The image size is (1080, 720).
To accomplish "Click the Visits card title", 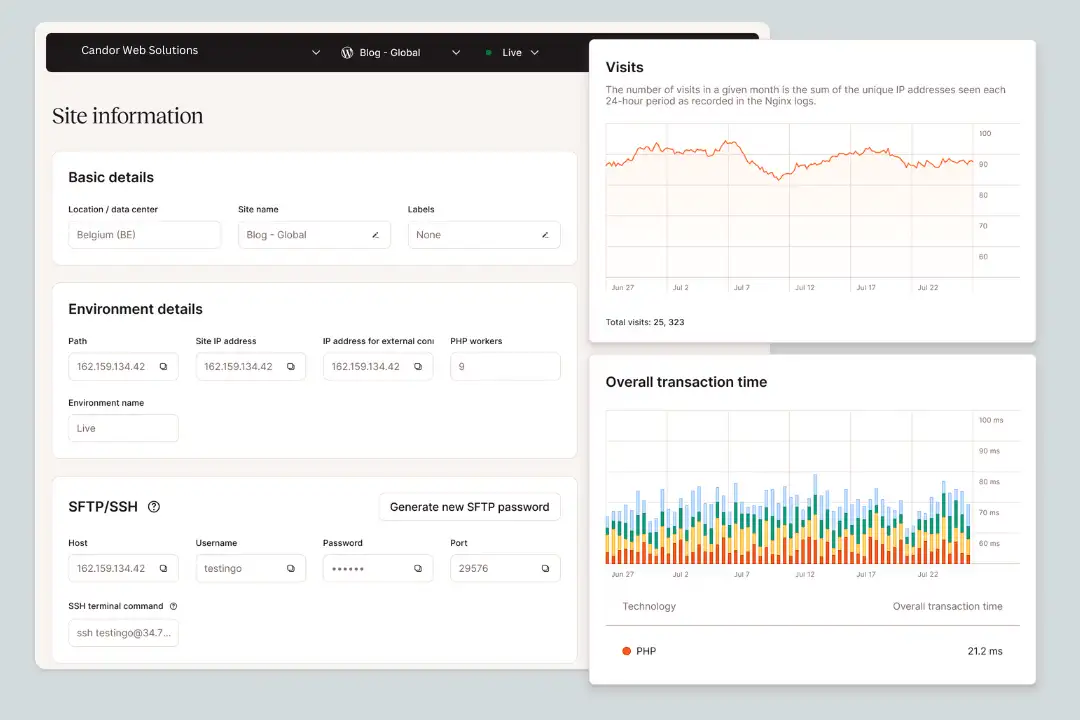I will point(625,68).
